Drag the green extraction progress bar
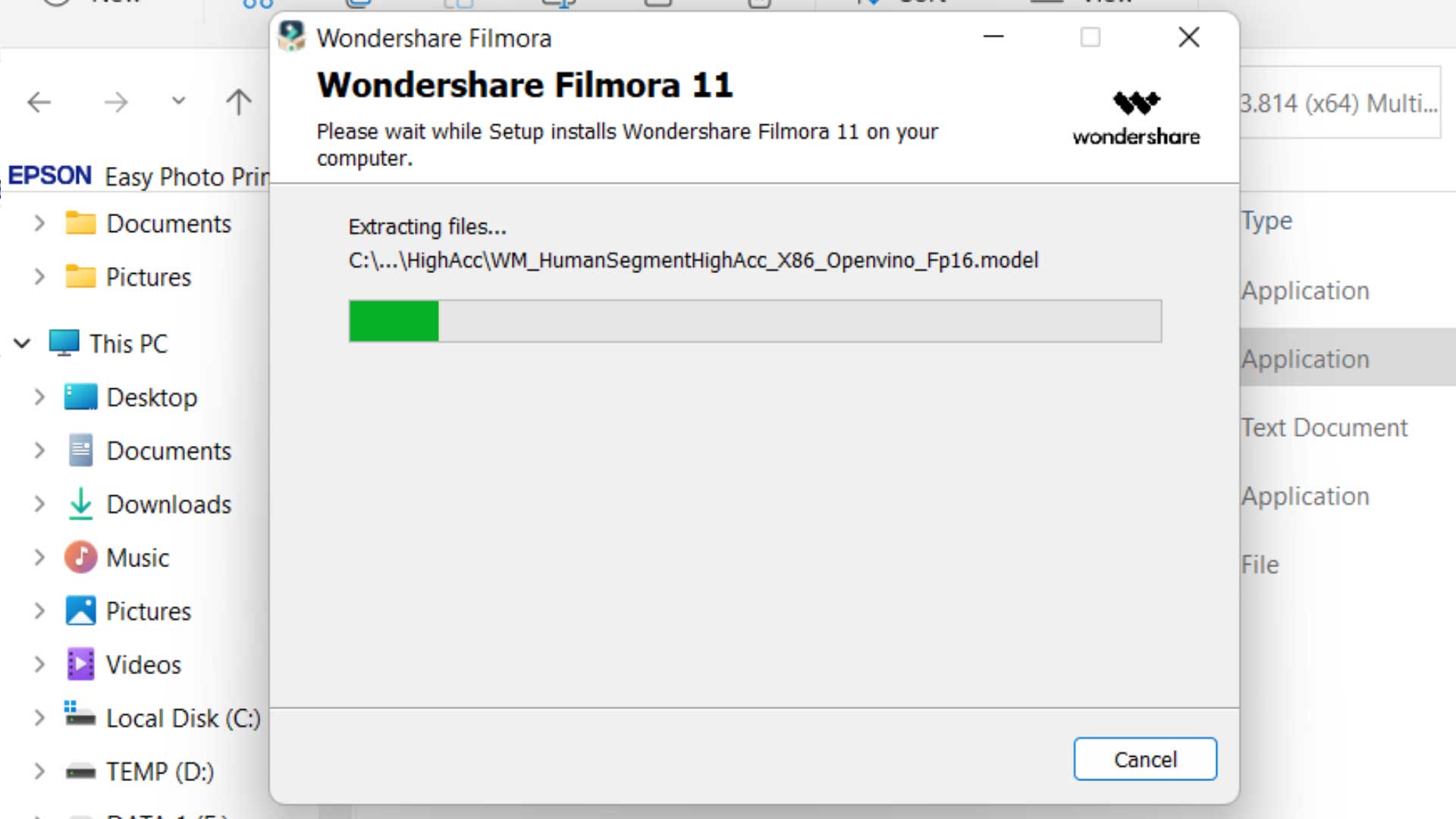1456x819 pixels. click(x=393, y=320)
